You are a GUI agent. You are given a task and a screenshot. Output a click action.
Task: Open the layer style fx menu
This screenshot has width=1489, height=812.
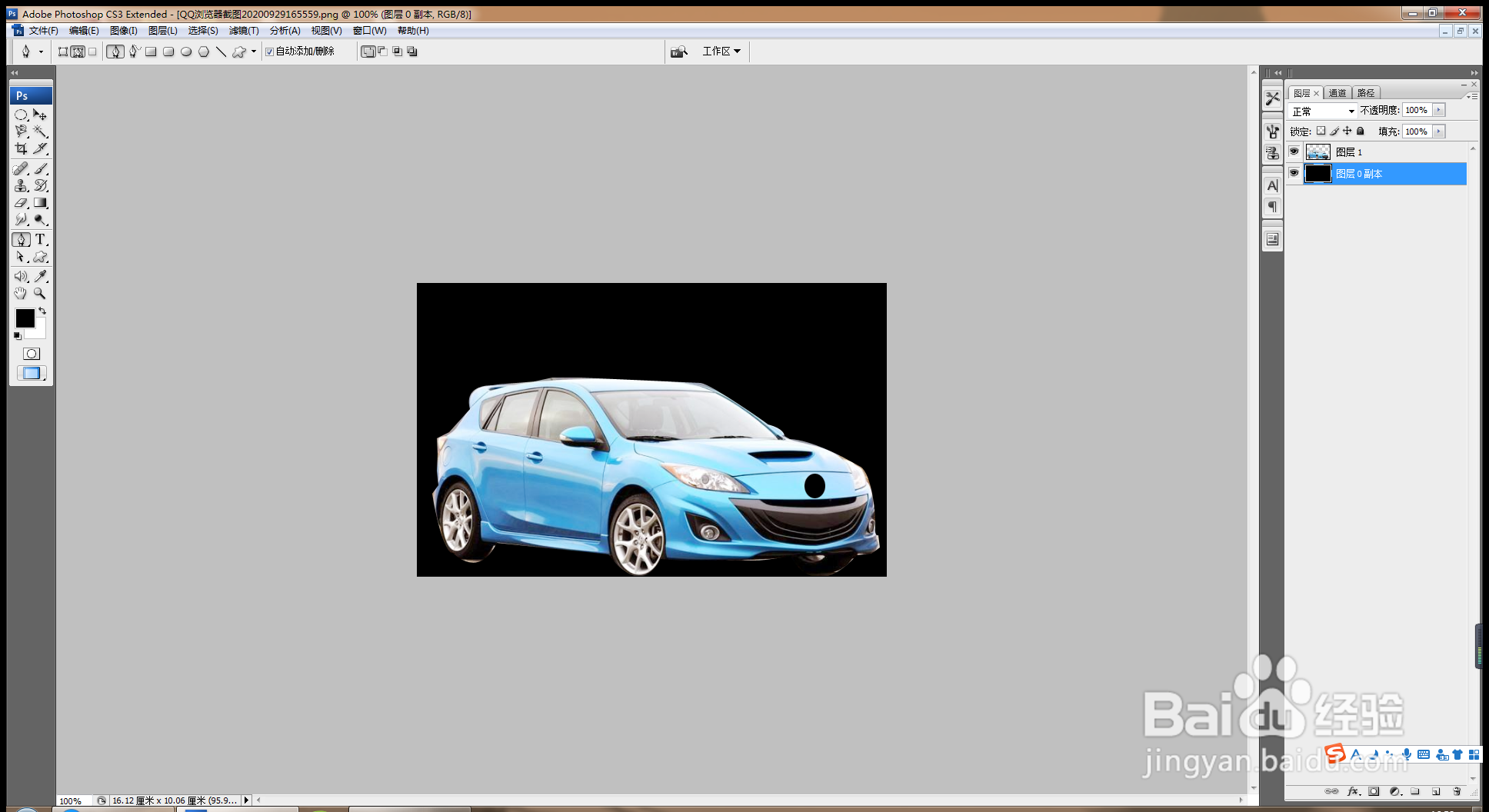[x=1354, y=791]
